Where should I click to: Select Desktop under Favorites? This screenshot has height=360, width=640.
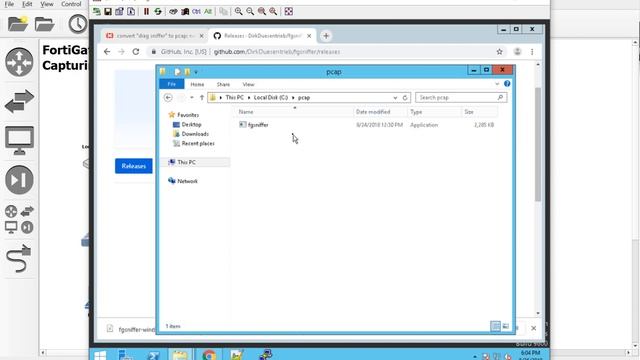click(x=191, y=124)
